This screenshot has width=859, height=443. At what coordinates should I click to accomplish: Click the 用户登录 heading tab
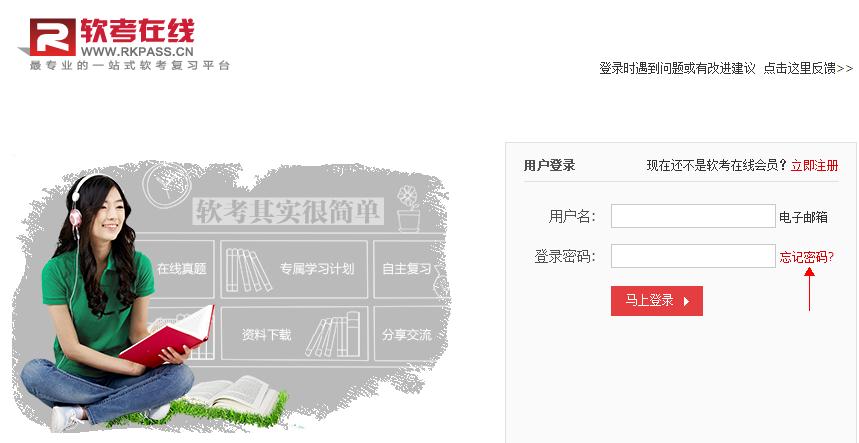click(x=549, y=165)
